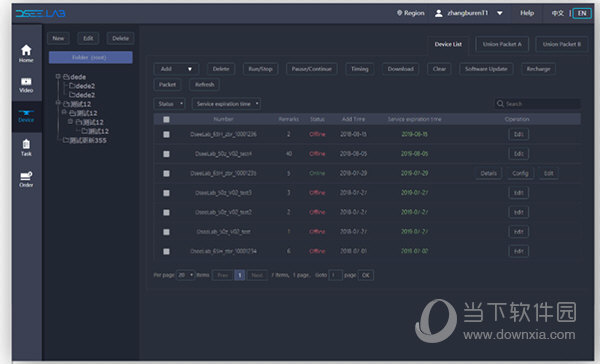600x364 pixels.
Task: Click the Software Update button
Action: (486, 69)
